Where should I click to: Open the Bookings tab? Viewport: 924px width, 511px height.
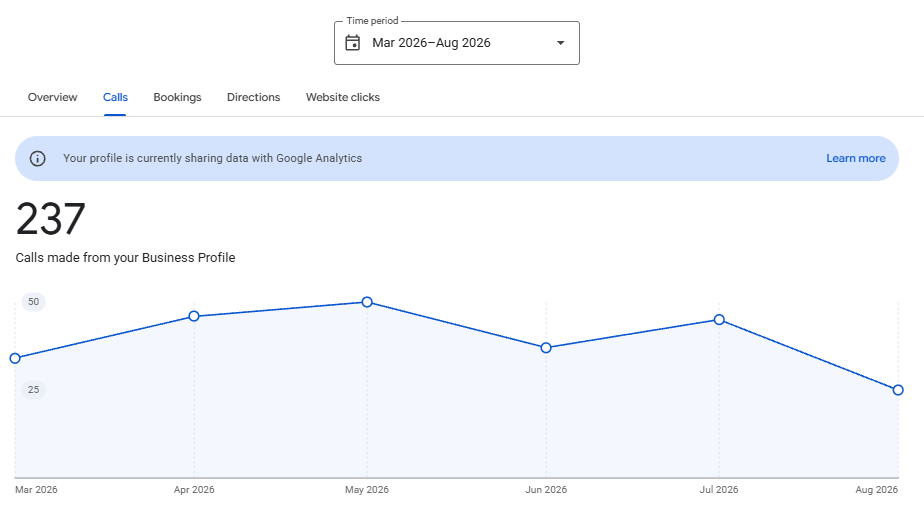coord(177,97)
